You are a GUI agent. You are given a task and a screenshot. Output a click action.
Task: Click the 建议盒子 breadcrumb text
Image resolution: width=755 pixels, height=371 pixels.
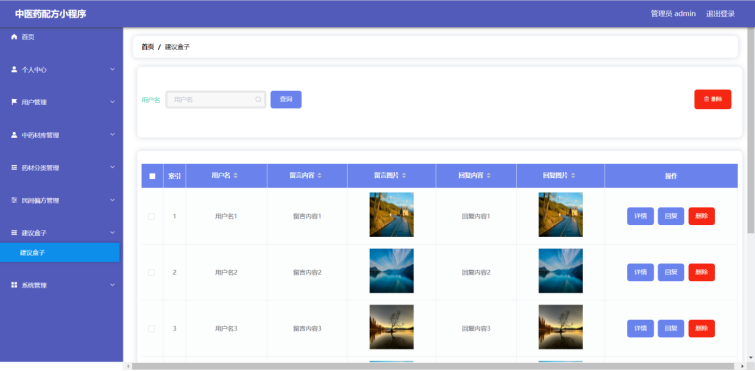pyautogui.click(x=178, y=47)
